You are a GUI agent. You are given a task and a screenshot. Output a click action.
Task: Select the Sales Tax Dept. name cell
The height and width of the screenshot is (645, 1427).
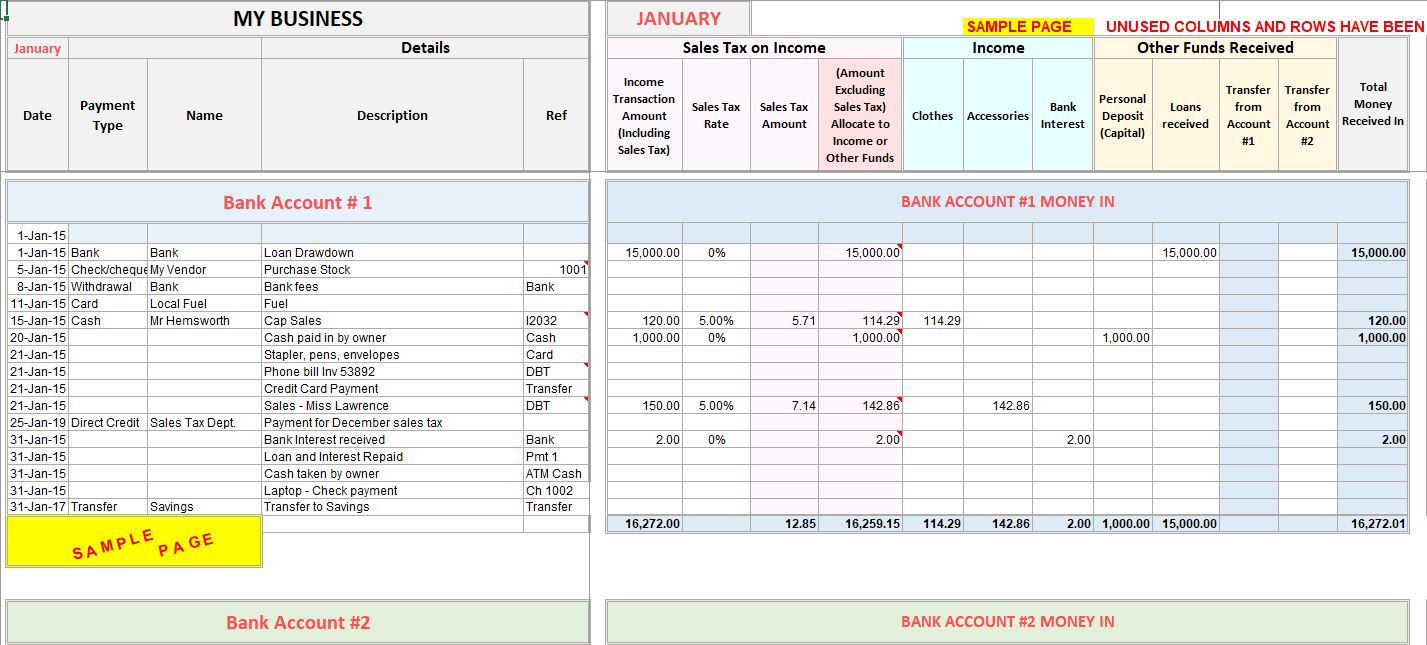(x=204, y=423)
